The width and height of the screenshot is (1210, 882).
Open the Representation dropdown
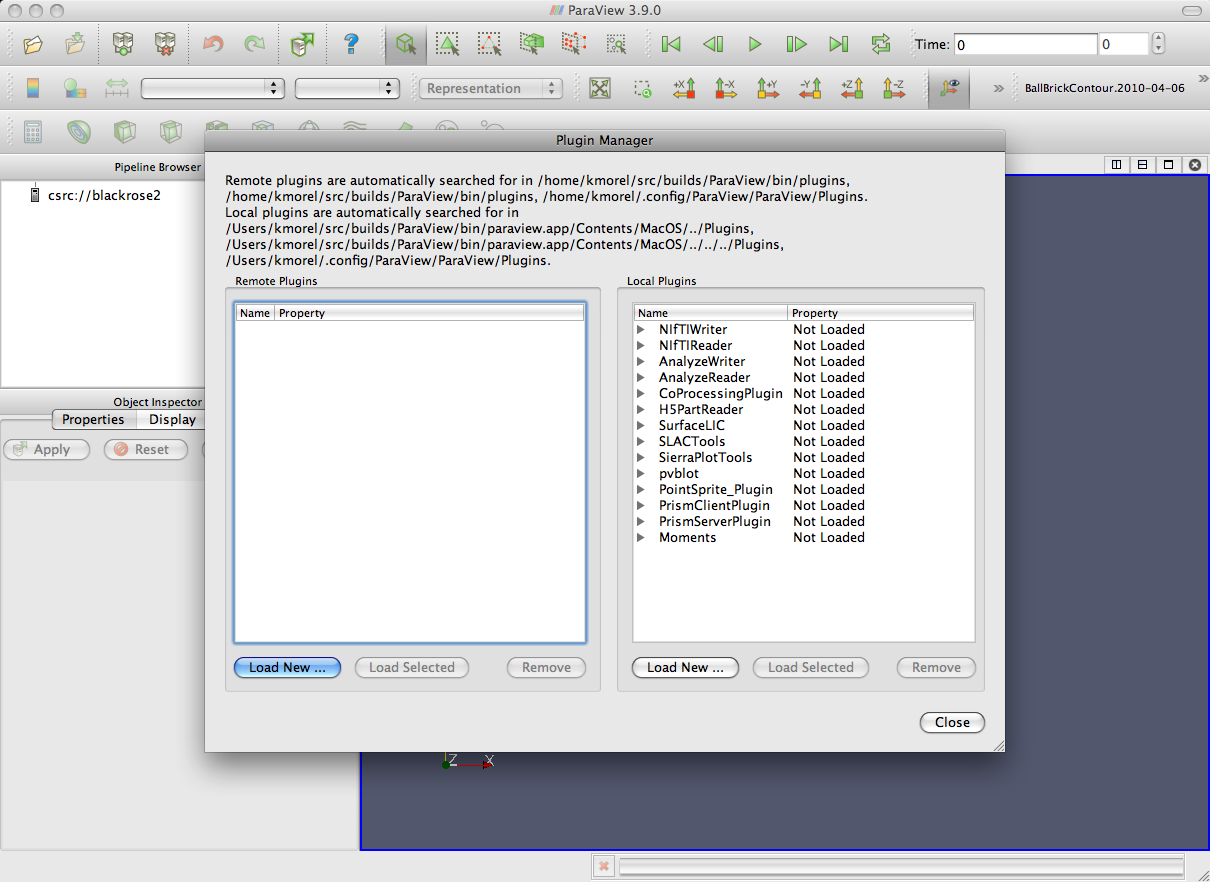tap(491, 88)
